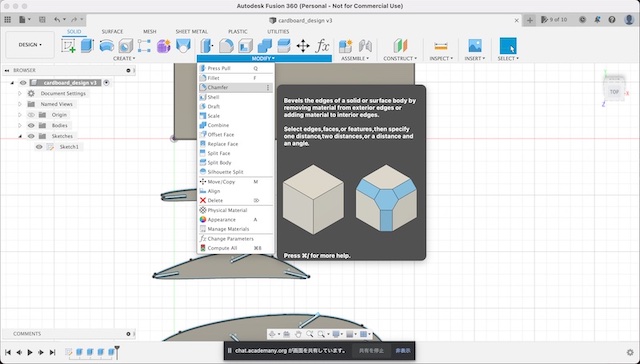Switch to the SURFACE tab

coord(112,31)
